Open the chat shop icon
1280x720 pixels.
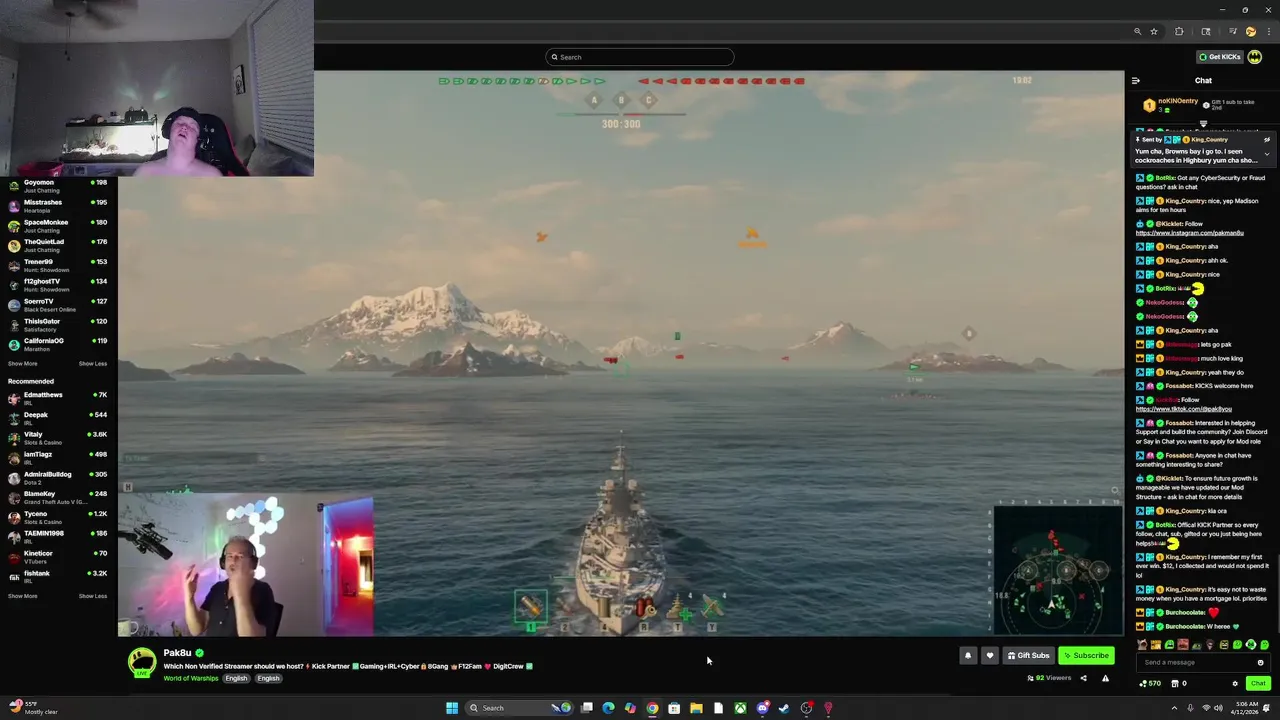1173,684
